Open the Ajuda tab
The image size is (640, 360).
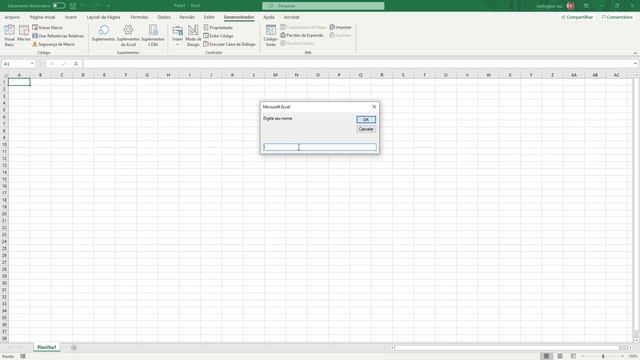269,17
